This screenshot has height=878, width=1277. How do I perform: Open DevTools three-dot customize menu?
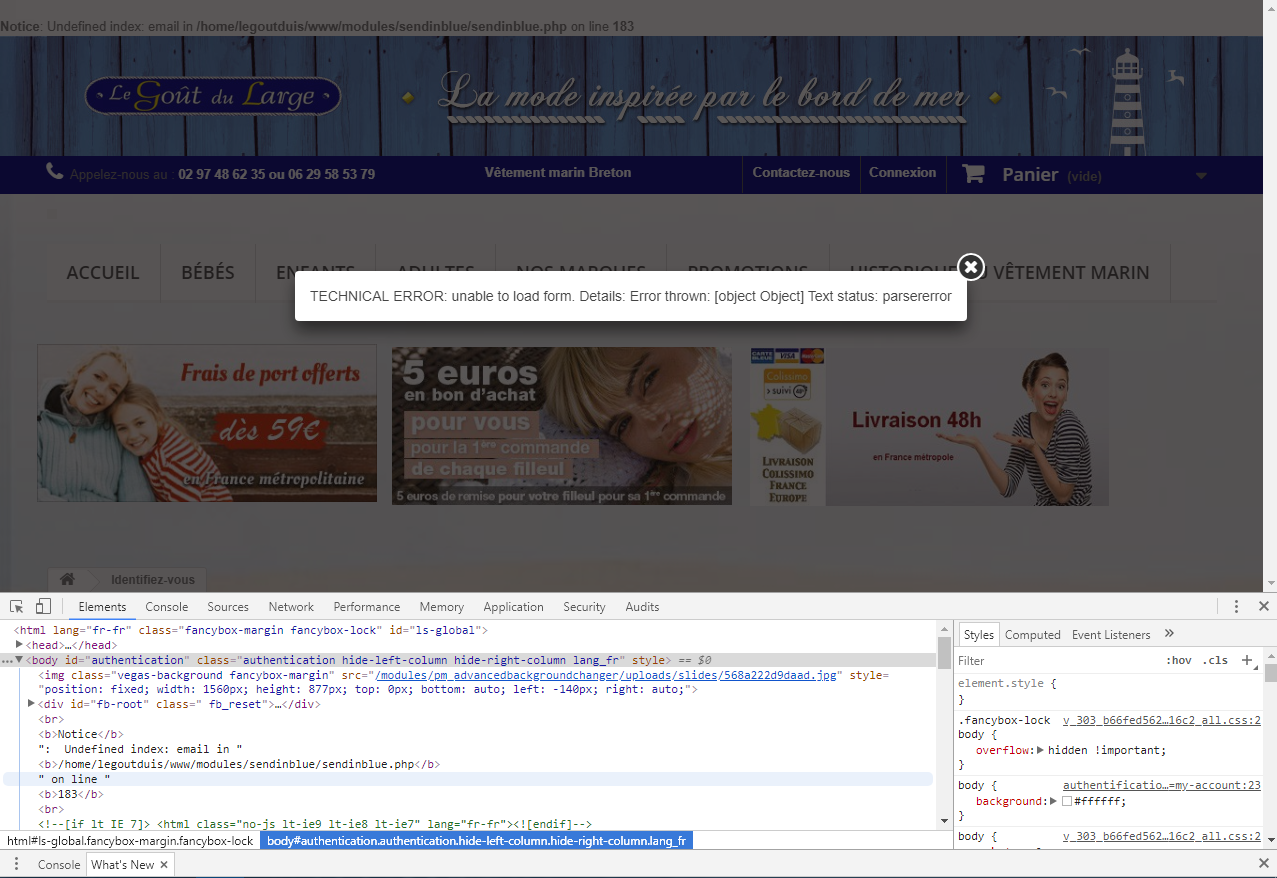tap(1236, 607)
